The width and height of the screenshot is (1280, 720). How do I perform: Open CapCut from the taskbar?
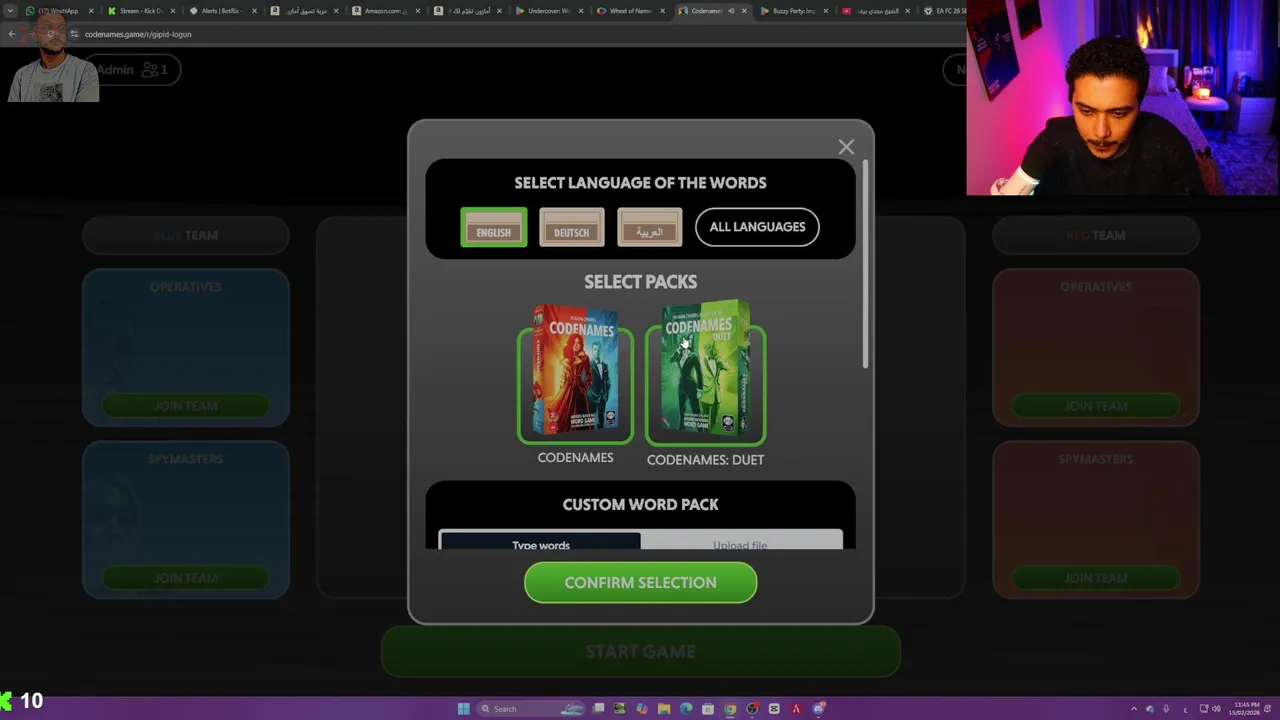[x=774, y=709]
